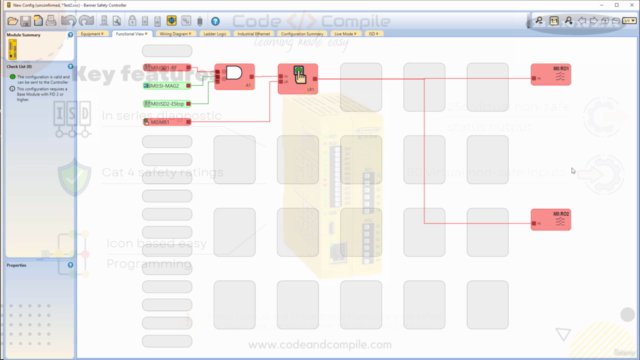Select the M0:ISD2-EStop input block

(167, 104)
